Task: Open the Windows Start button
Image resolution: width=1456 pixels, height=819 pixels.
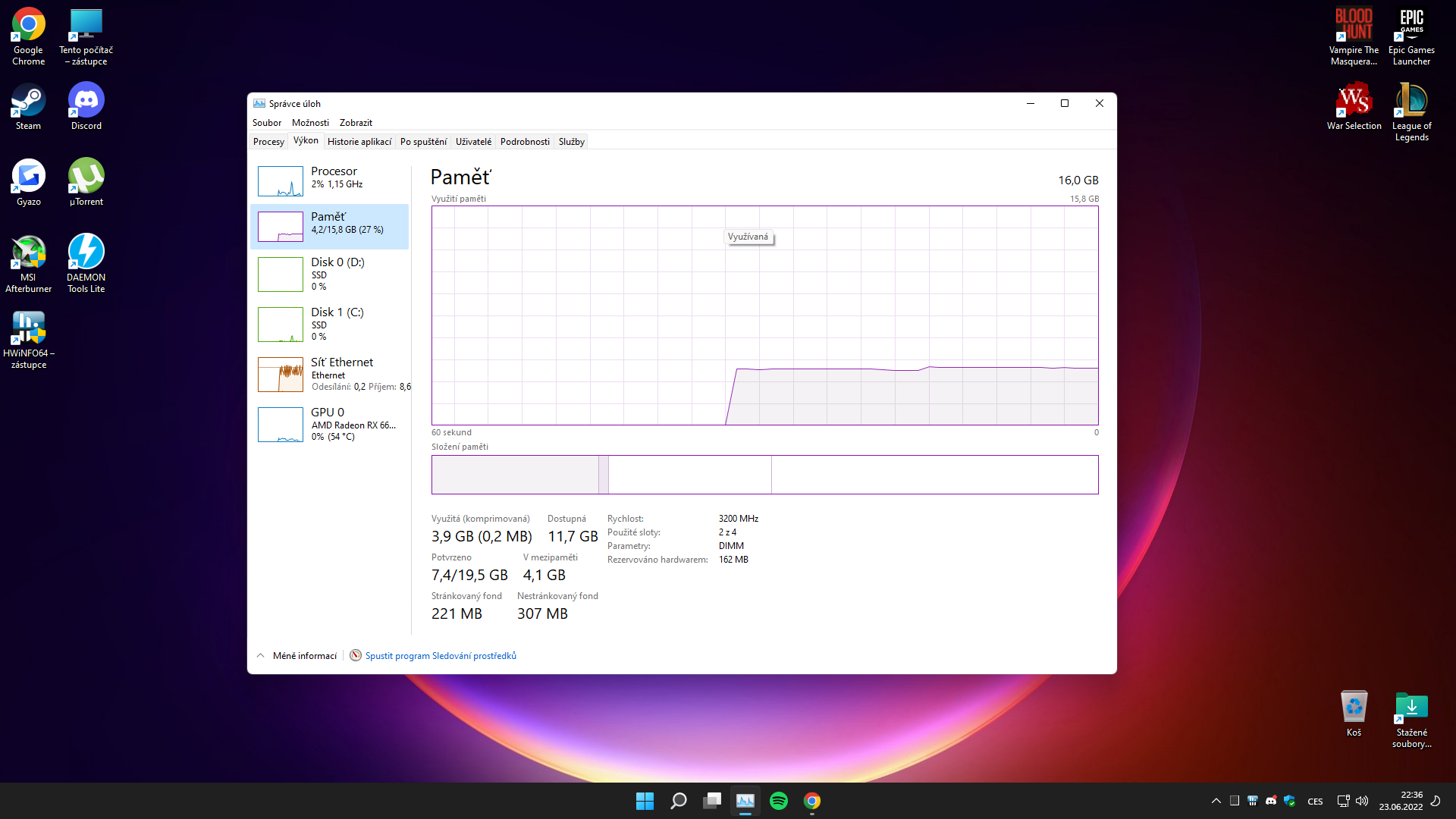Action: (645, 801)
